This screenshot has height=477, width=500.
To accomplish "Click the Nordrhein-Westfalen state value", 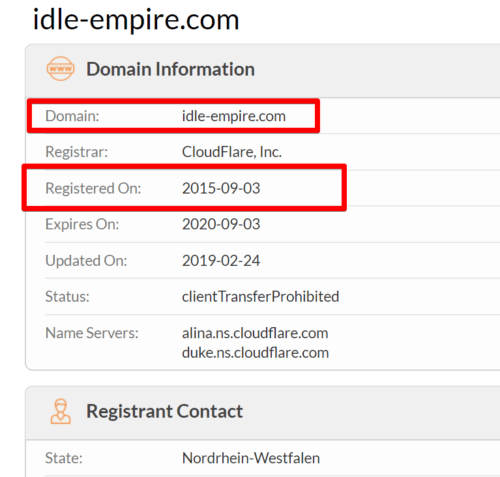I will point(251,458).
